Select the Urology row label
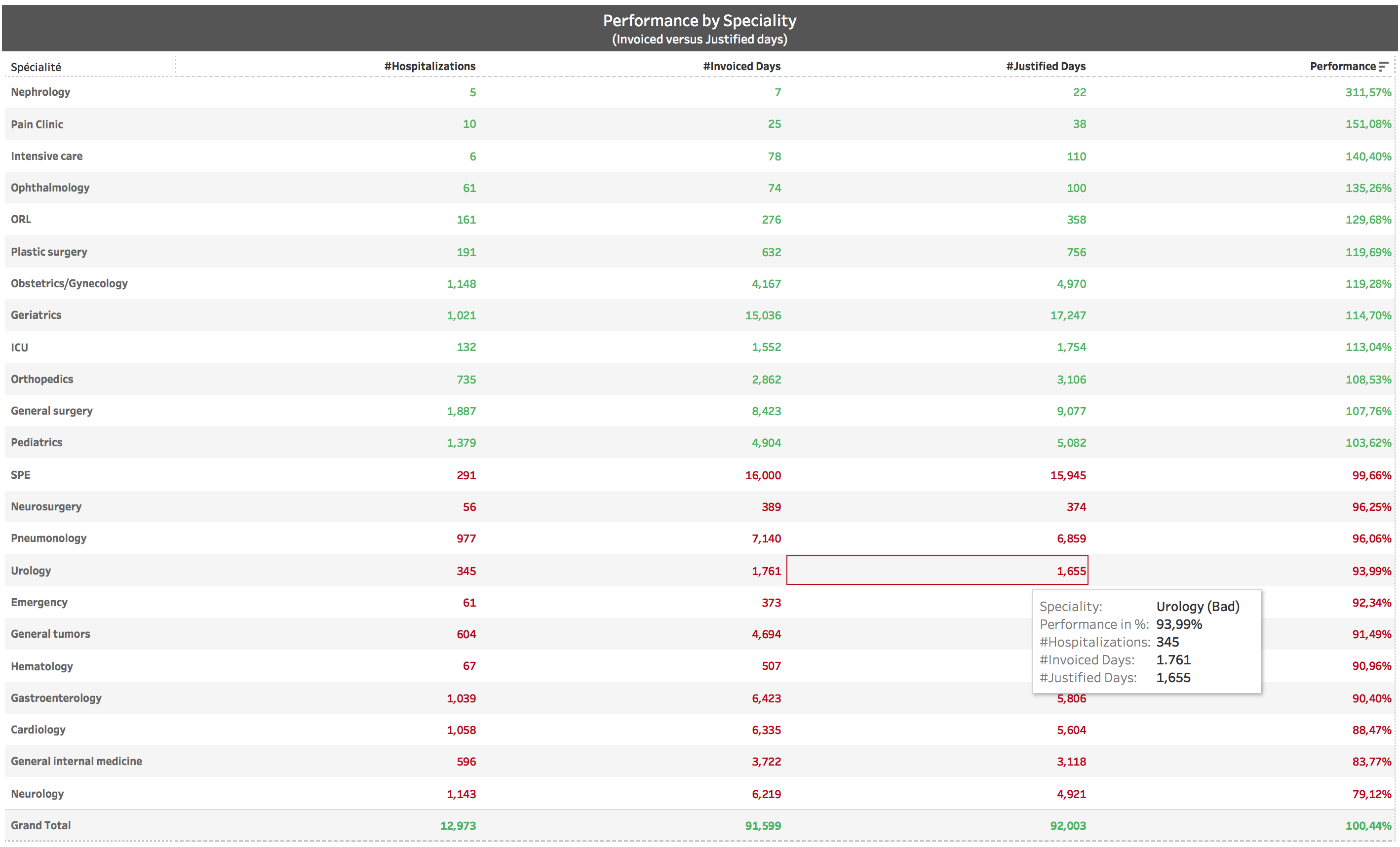1400x847 pixels. click(x=31, y=571)
